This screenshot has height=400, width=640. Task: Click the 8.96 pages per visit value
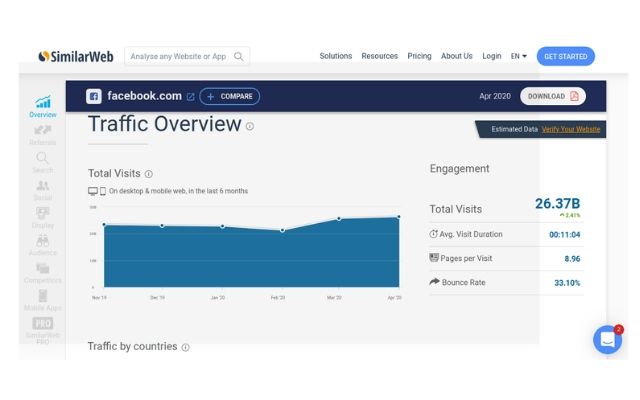572,259
